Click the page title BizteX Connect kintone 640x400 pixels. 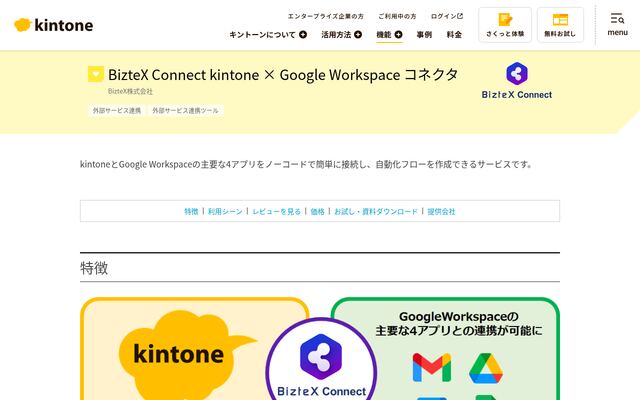[283, 75]
